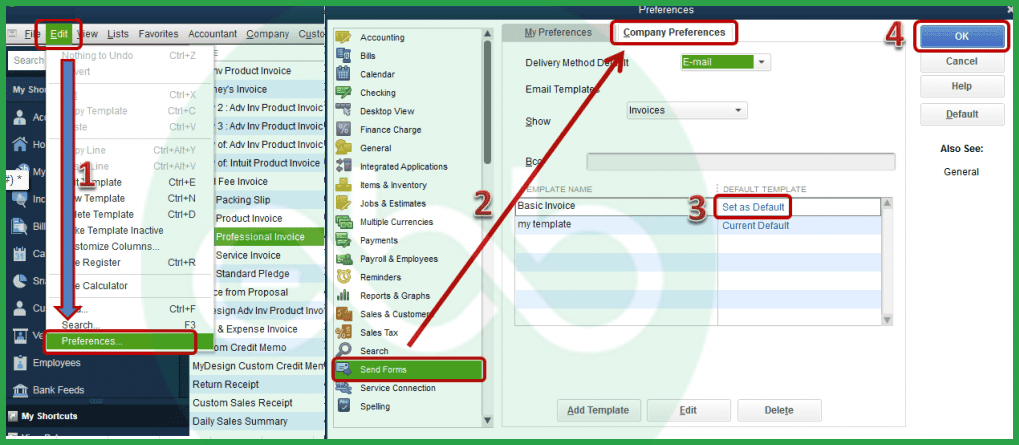Select the Integrated Applications icon
This screenshot has height=445, width=1019.
343,166
